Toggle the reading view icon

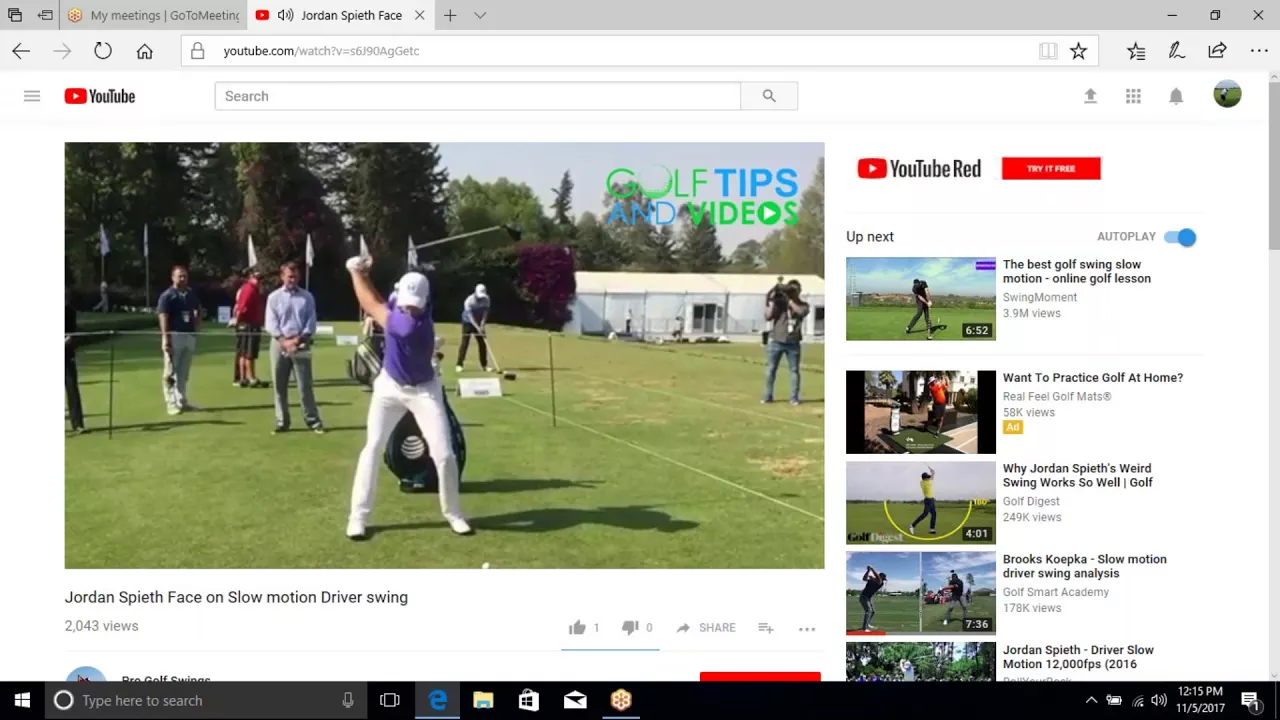[1048, 51]
